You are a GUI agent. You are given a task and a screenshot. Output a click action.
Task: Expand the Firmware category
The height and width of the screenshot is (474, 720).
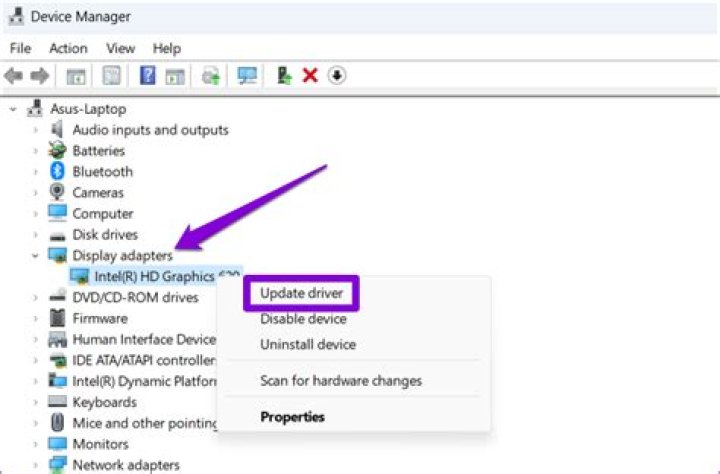point(35,318)
